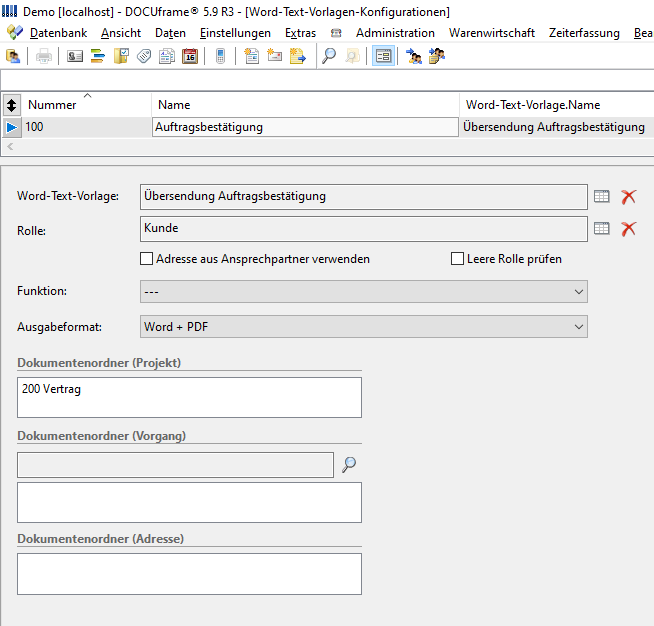The image size is (654, 626).
Task: Open the Ansicht menu
Action: 121,33
